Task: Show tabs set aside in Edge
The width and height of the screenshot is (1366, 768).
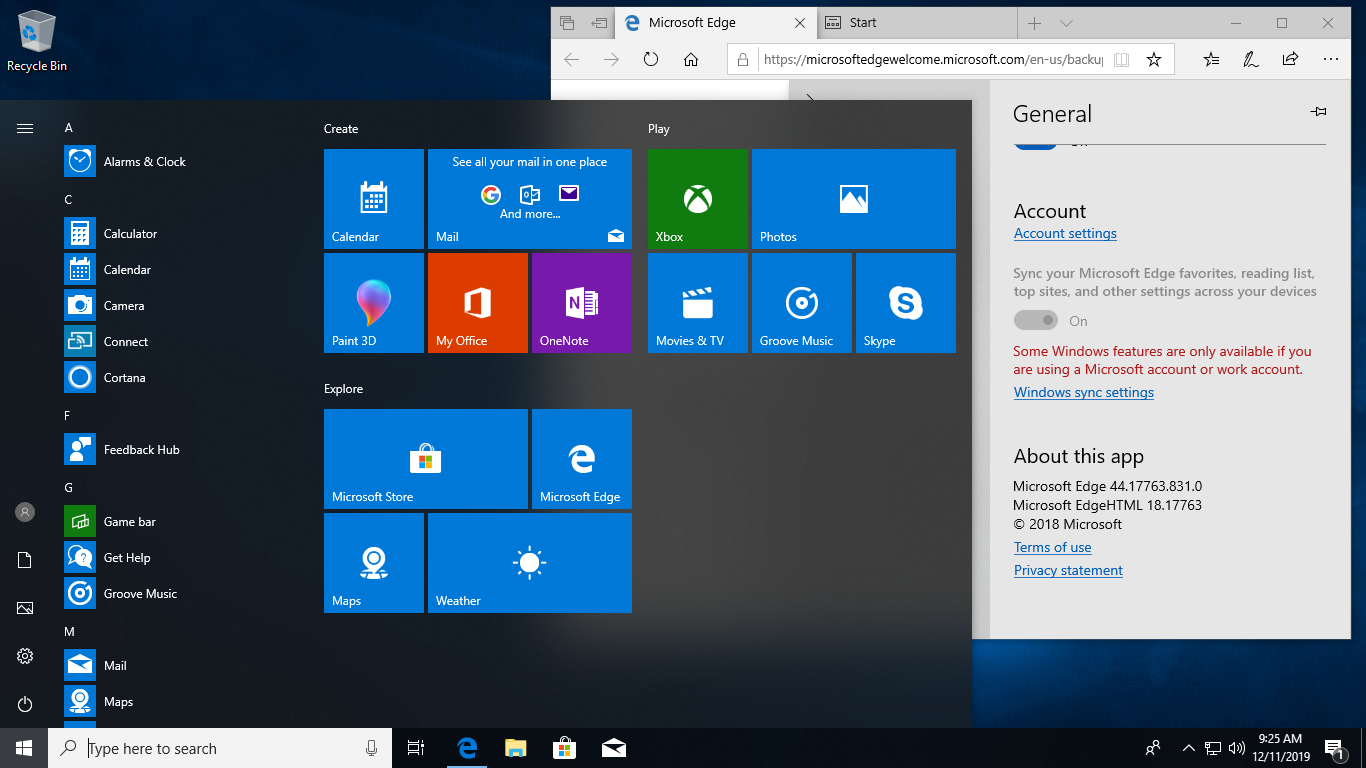Action: click(x=567, y=23)
